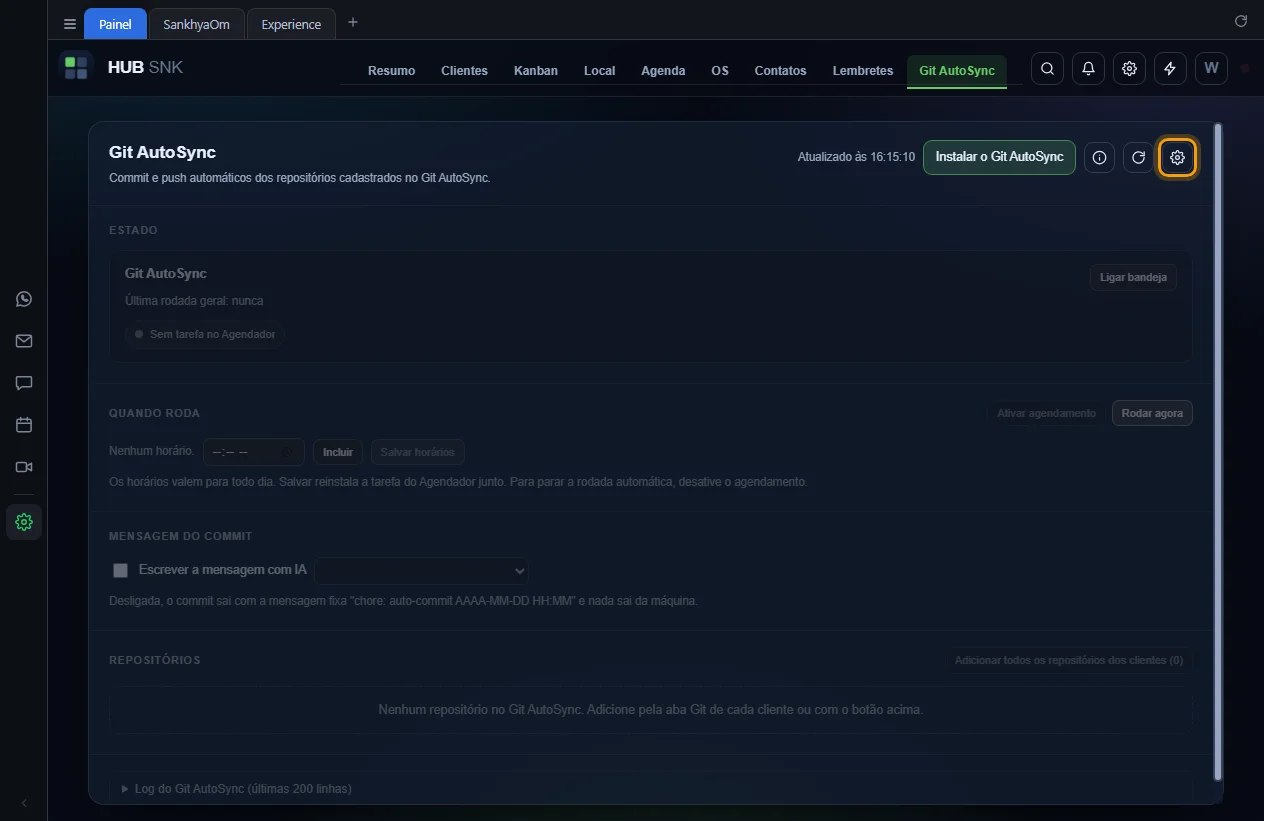Click the vertical scrollbar of the panel
Image resolution: width=1264 pixels, height=821 pixels.
tap(1217, 450)
